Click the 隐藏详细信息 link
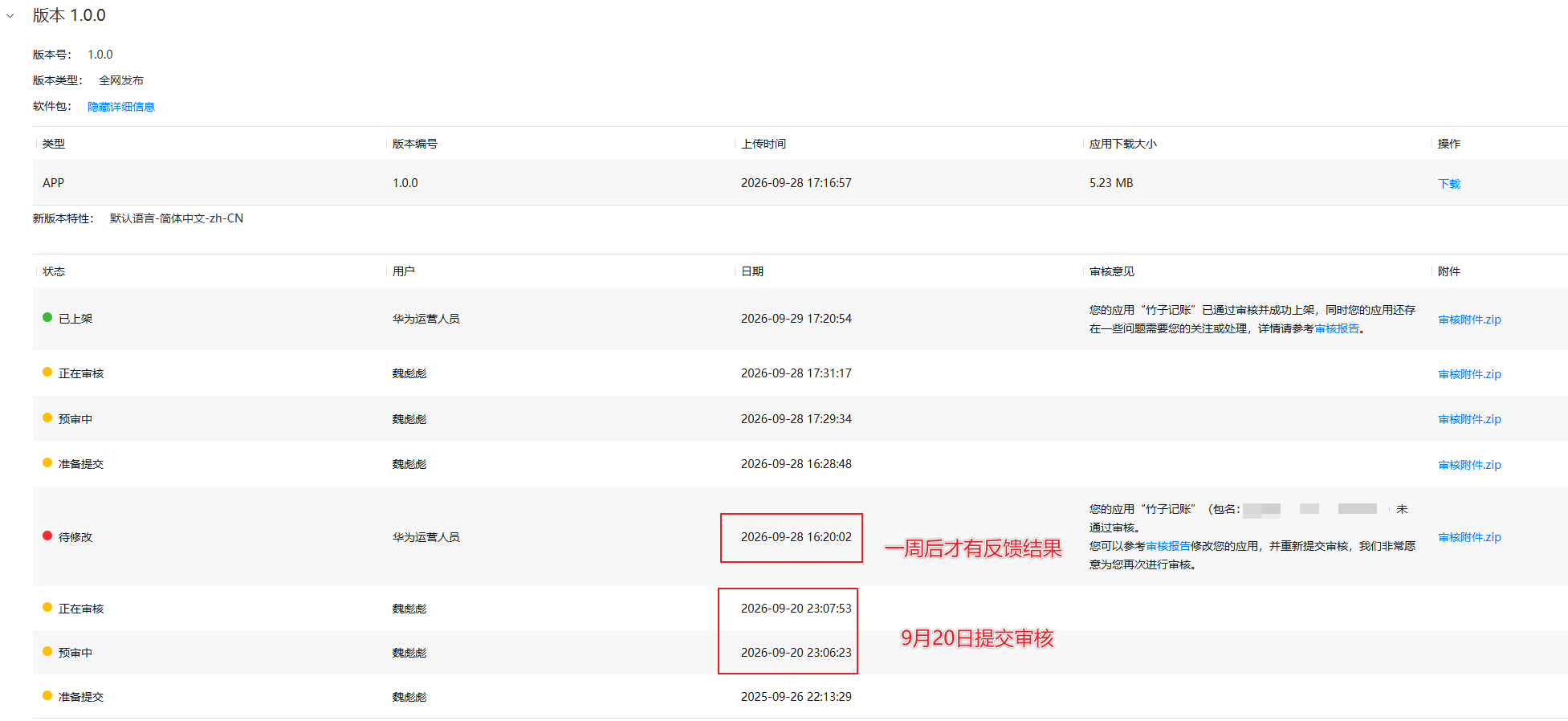This screenshot has width=1568, height=721. [x=121, y=107]
